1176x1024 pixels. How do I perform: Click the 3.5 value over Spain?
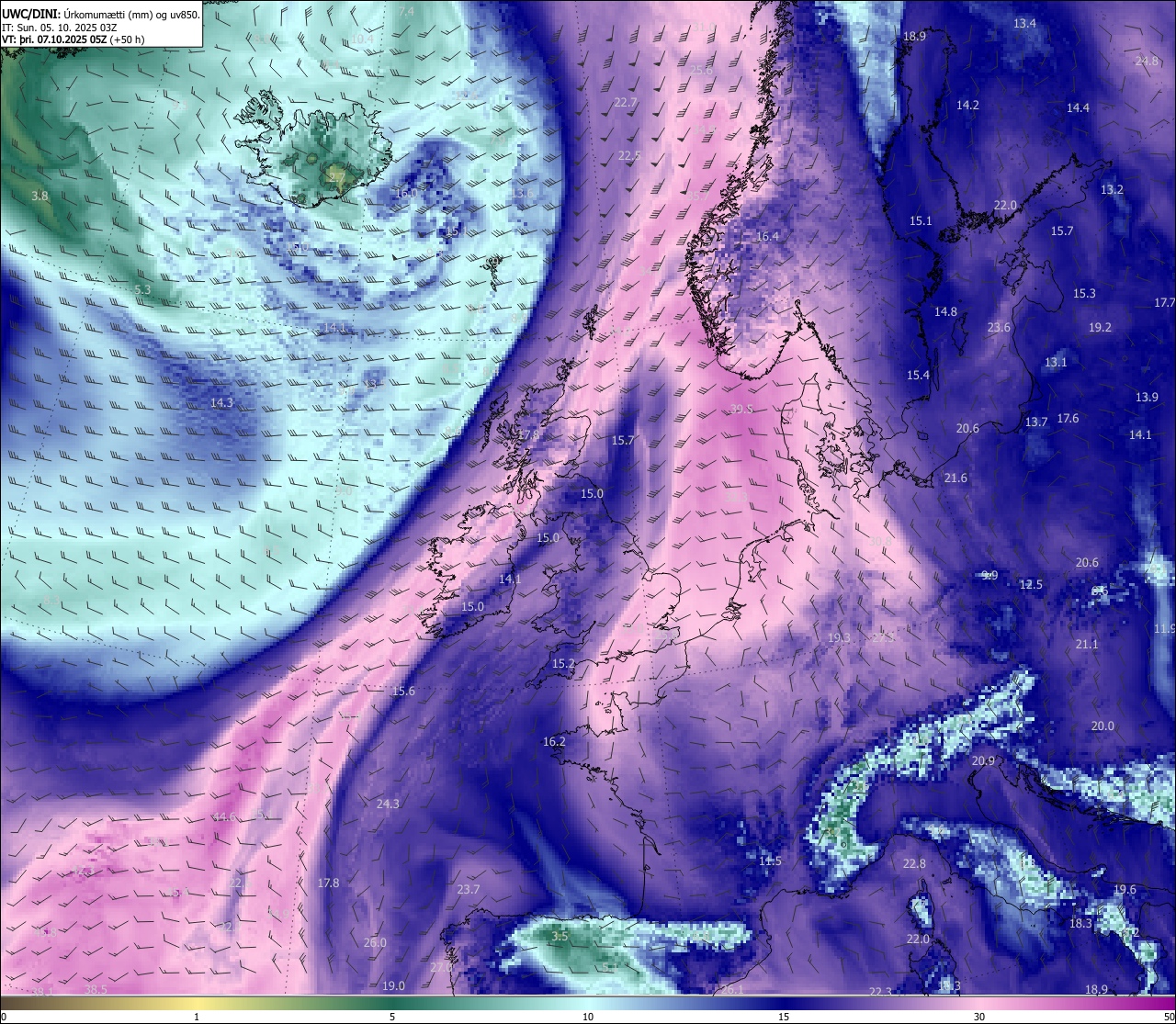[560, 936]
